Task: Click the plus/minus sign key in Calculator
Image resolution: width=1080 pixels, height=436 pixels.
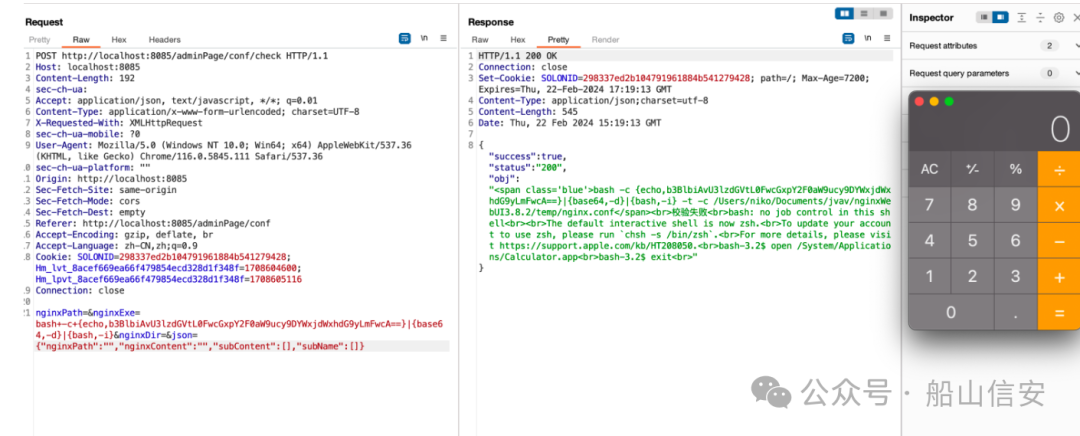Action: pyautogui.click(x=973, y=169)
